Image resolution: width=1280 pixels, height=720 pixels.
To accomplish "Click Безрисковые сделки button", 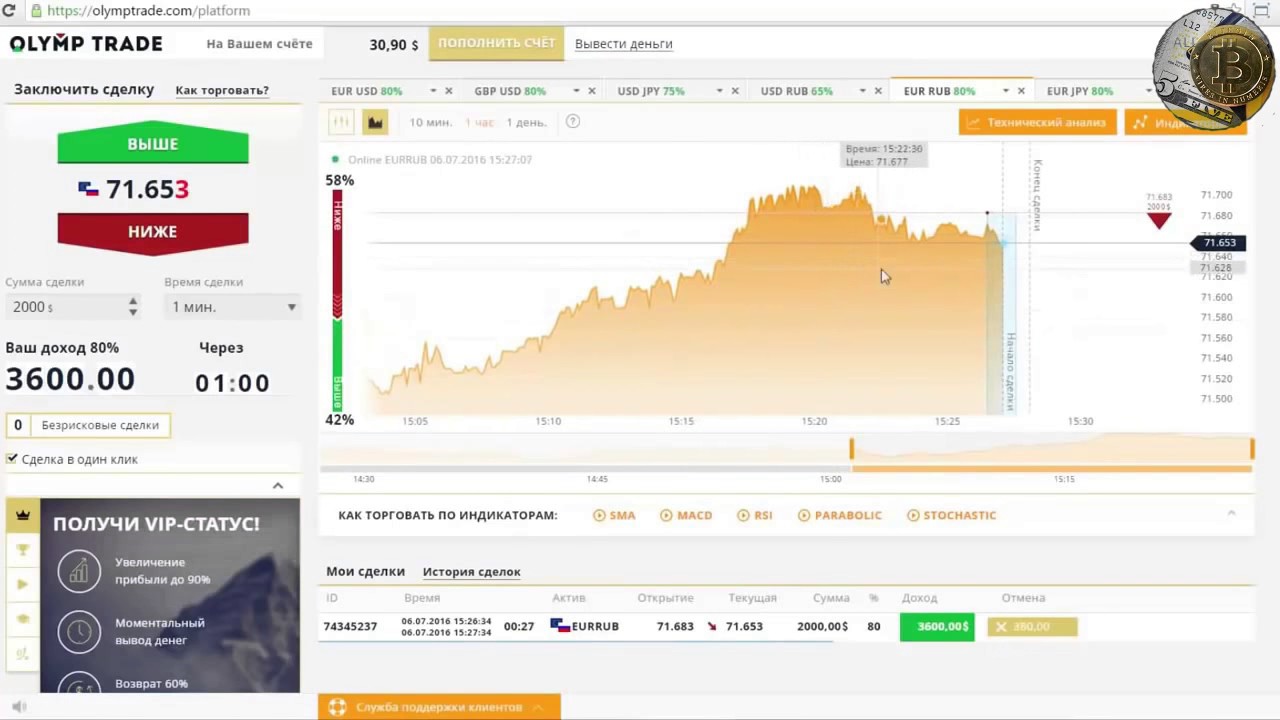I will 88,425.
